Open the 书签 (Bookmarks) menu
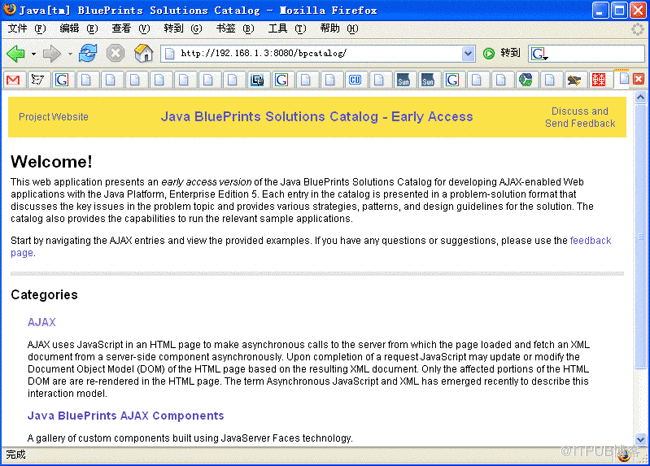The height and width of the screenshot is (466, 650). click(235, 29)
